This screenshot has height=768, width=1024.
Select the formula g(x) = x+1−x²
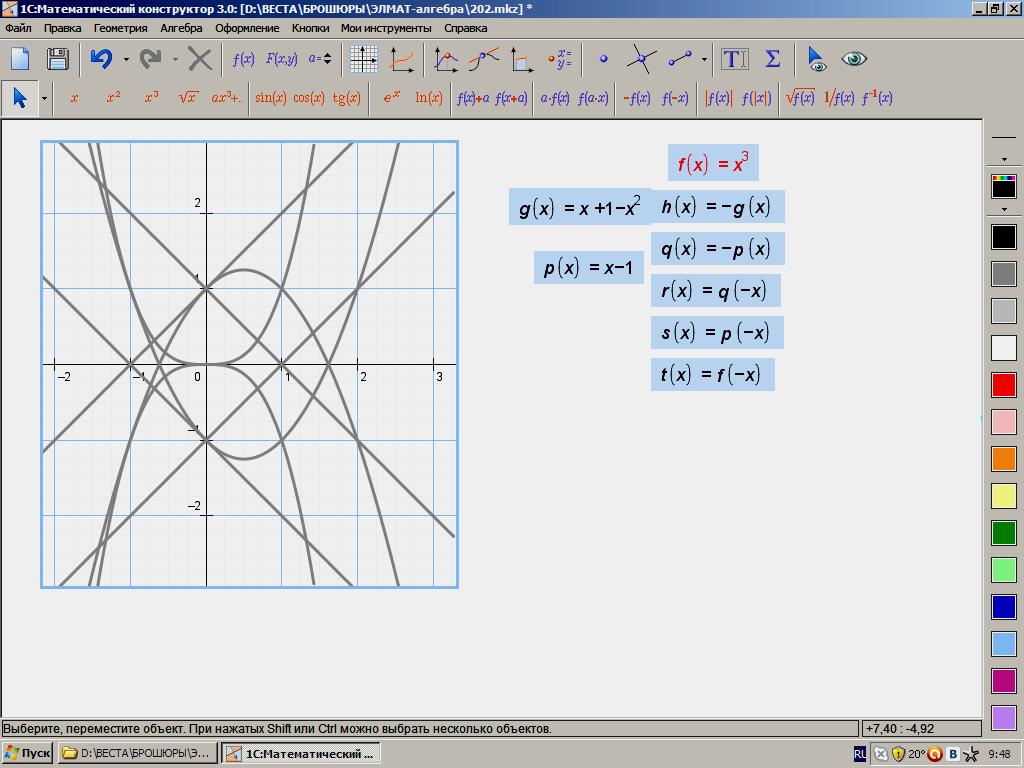580,207
